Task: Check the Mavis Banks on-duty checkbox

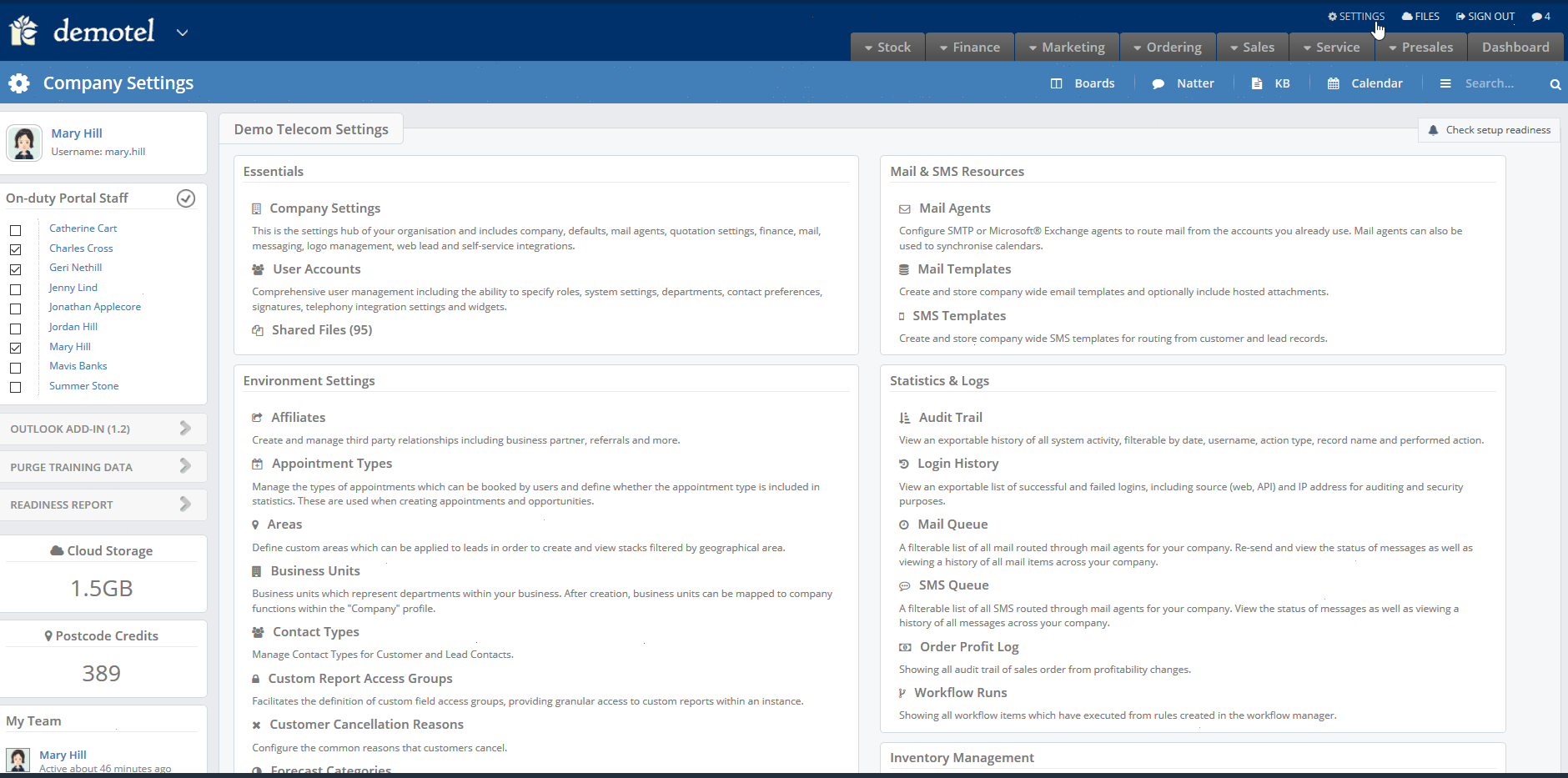Action: [15, 368]
